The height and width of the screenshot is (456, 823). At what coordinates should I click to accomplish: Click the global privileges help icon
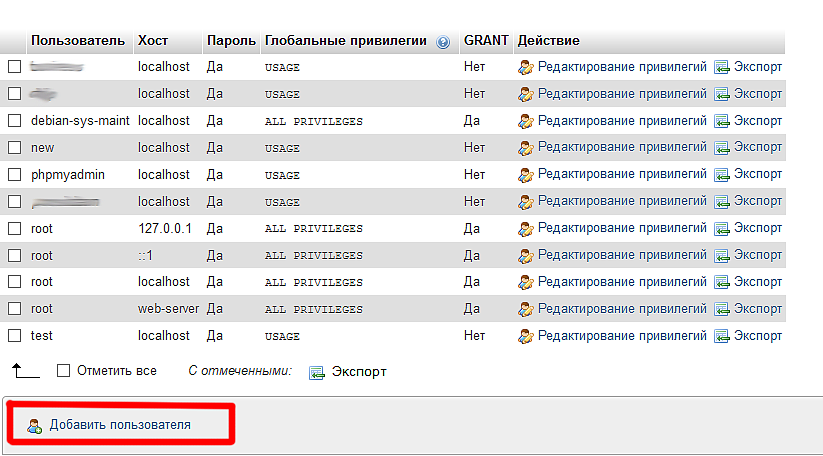(443, 42)
